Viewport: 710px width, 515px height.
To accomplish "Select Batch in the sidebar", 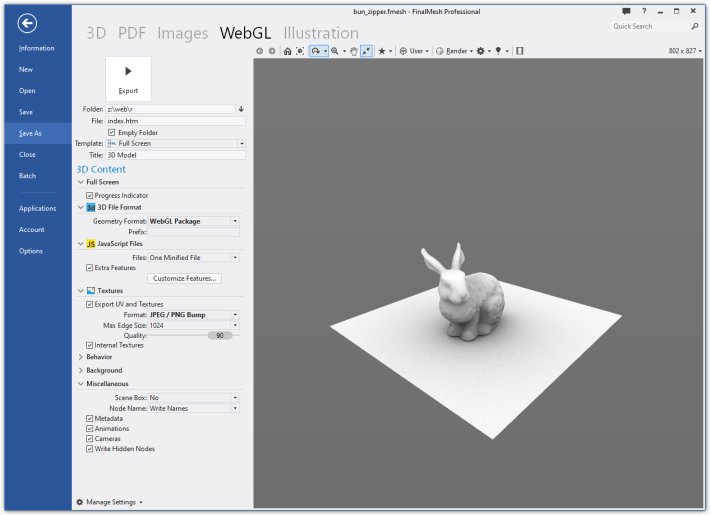I will click(x=27, y=176).
